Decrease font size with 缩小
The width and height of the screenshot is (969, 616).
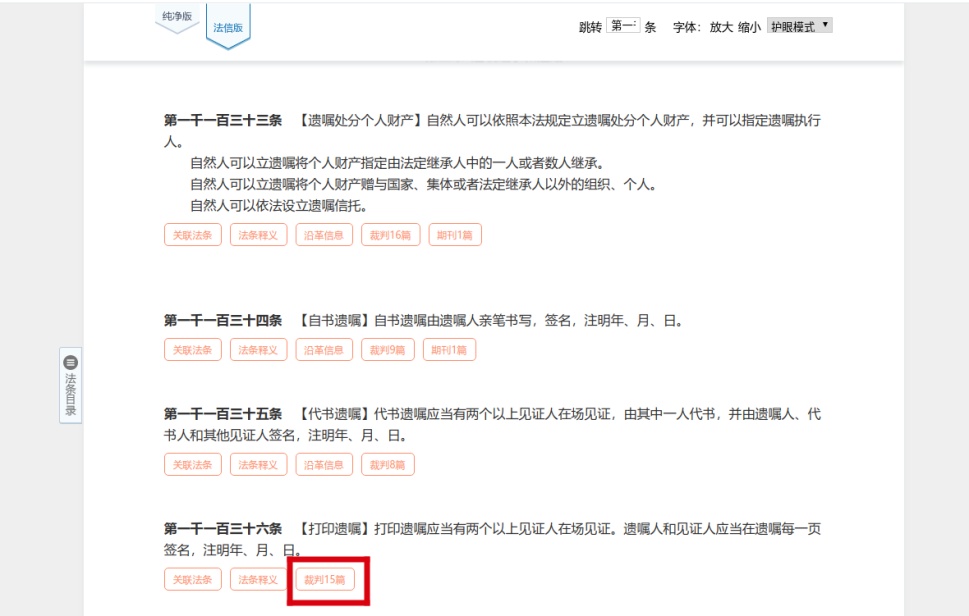[x=749, y=27]
